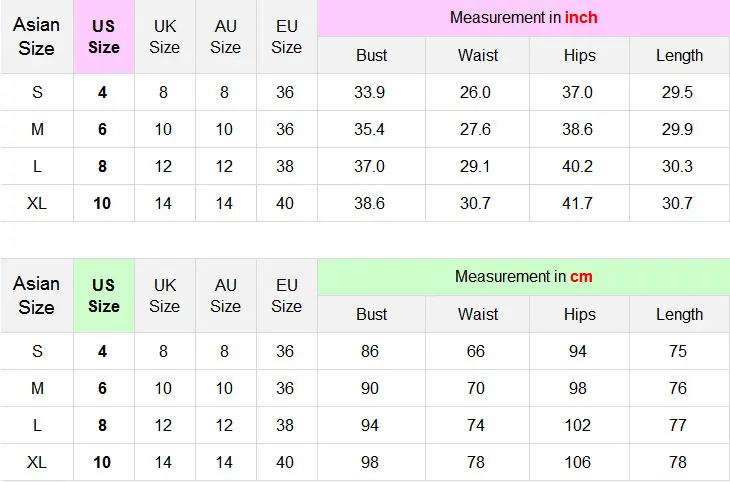Click the pink US Size header cell

(104, 37)
